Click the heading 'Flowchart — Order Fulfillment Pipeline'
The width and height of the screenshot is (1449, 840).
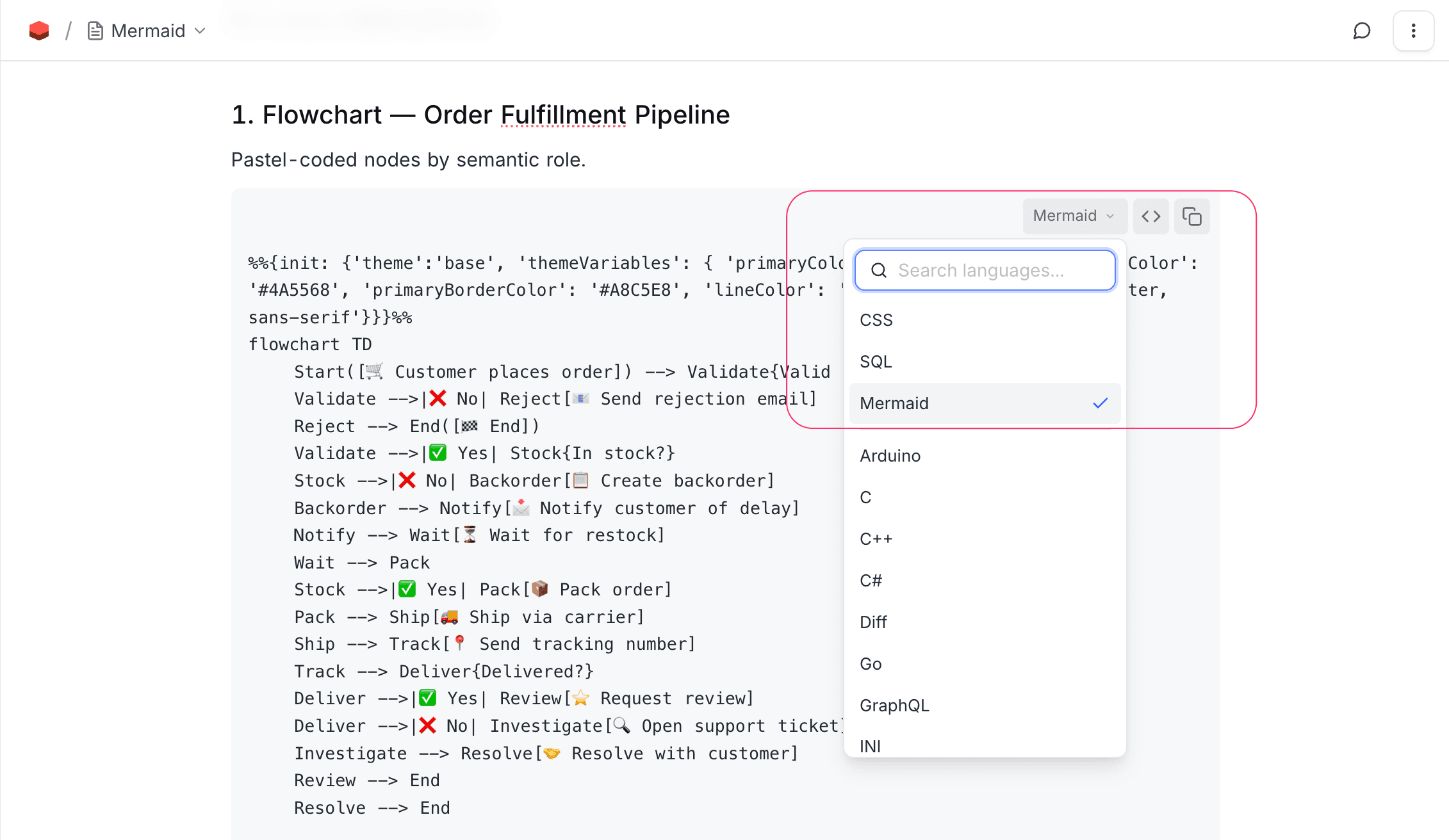[480, 115]
